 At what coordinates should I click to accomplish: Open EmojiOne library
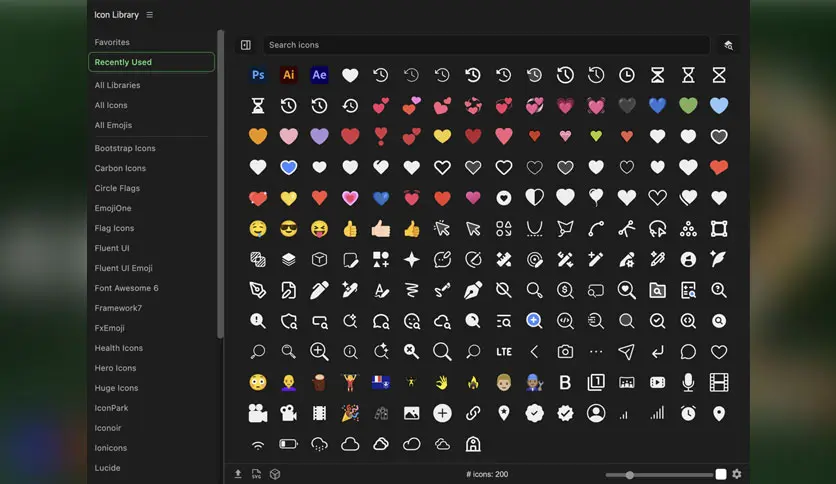point(112,208)
